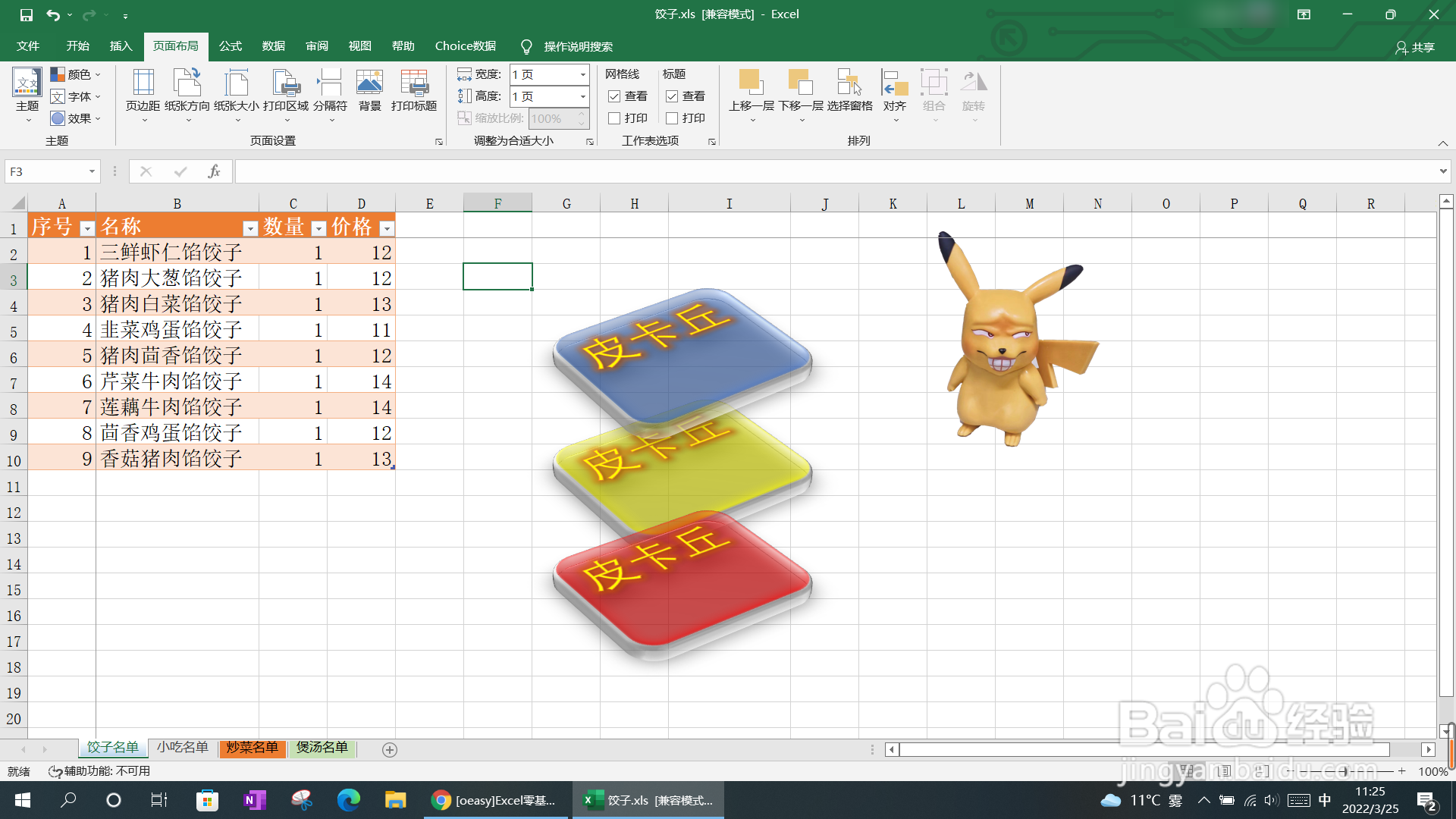This screenshot has width=1456, height=819.
Task: Open the 字体 theme fonts dropdown
Action: pos(76,96)
